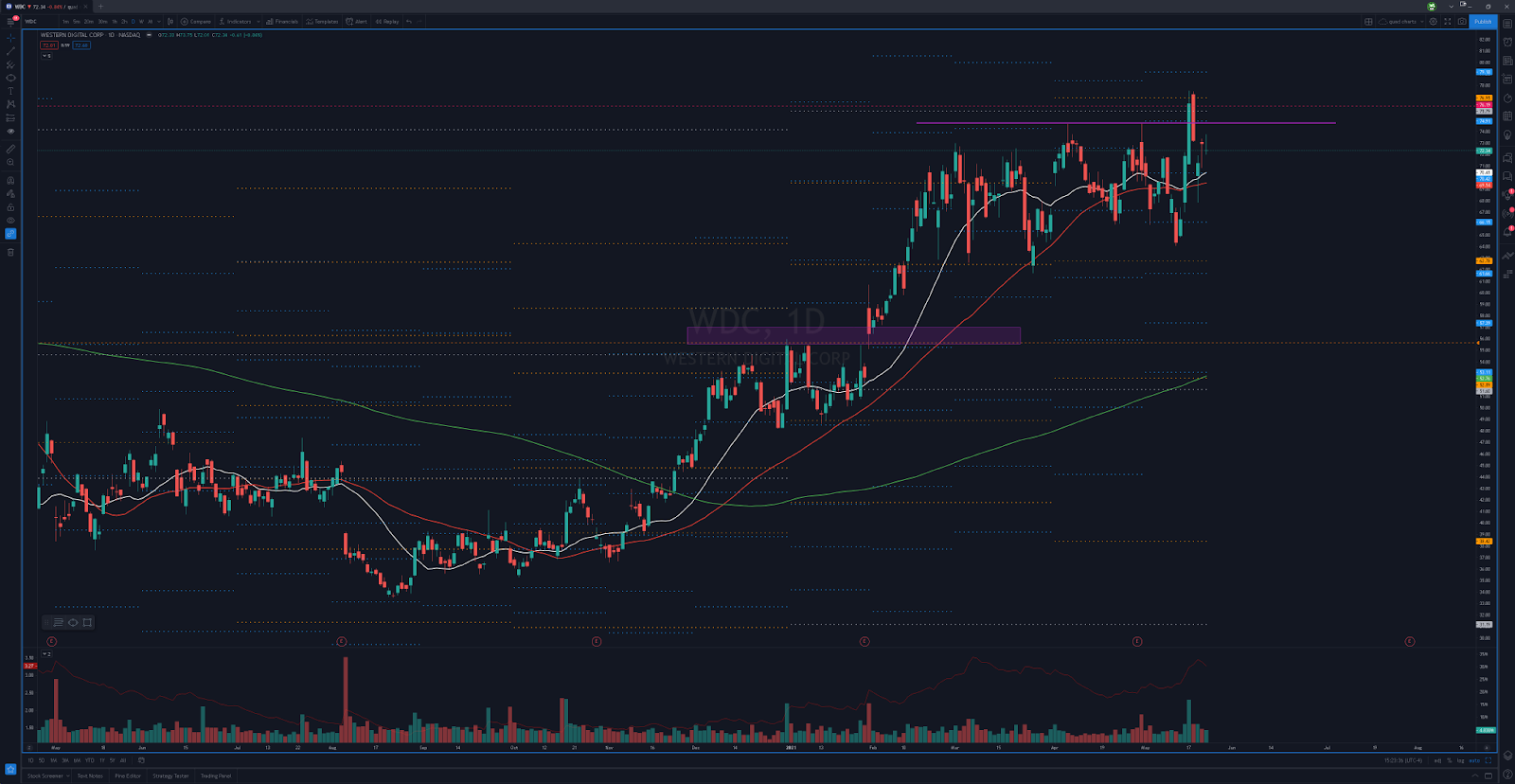
Task: Click the Compare button
Action: click(x=196, y=22)
